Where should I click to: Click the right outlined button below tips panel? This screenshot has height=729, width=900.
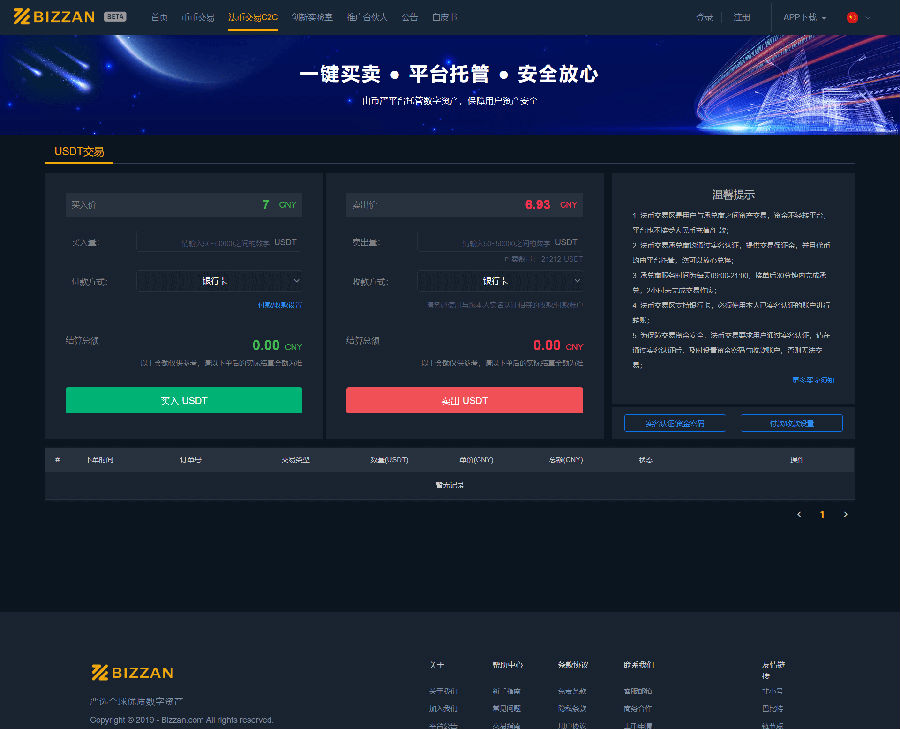pos(792,423)
